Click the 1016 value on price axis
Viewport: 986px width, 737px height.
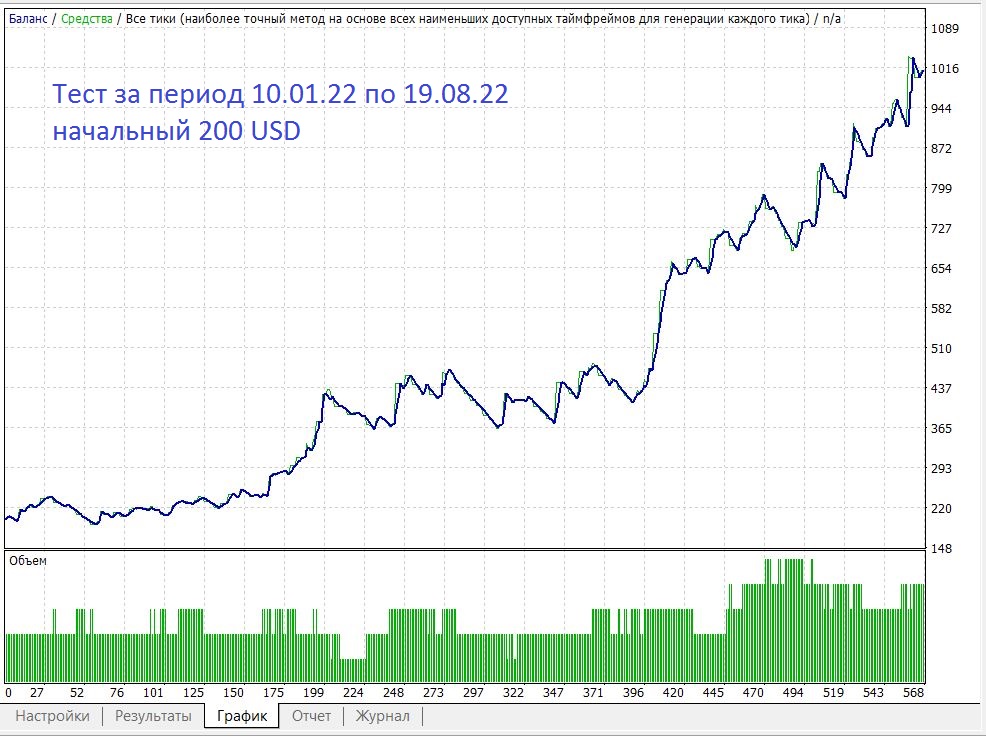point(944,69)
